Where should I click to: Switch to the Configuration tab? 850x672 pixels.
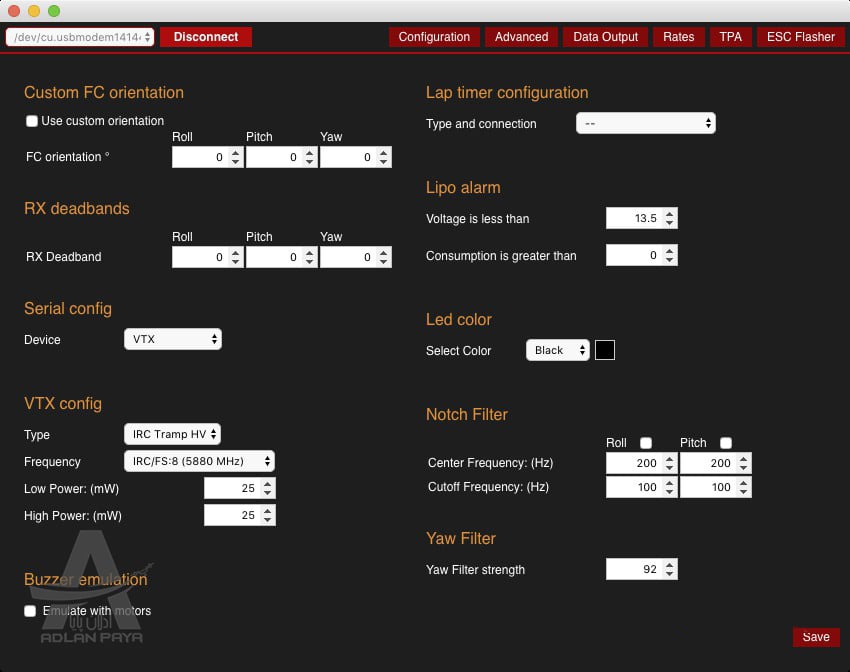pos(434,37)
